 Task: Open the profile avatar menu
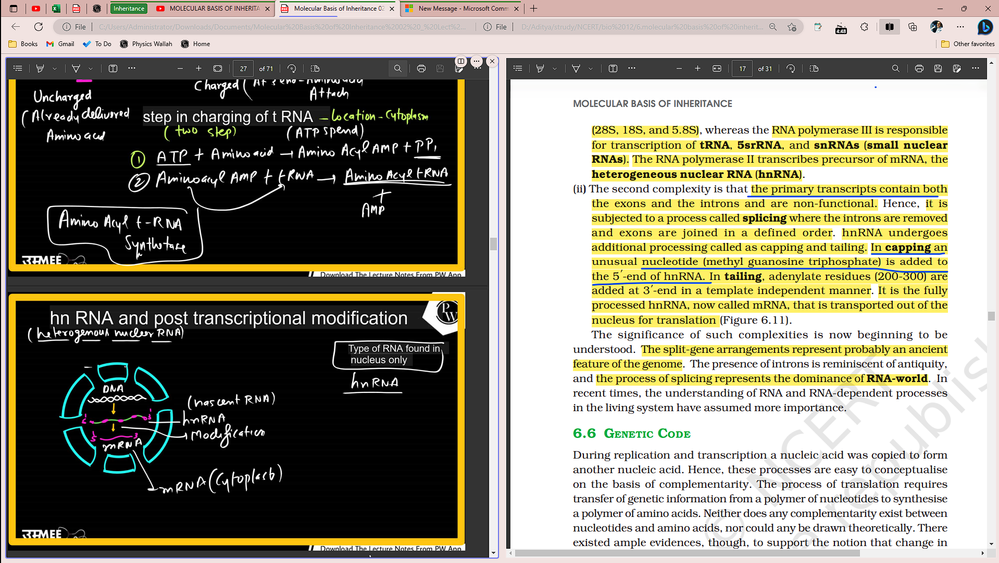(937, 27)
